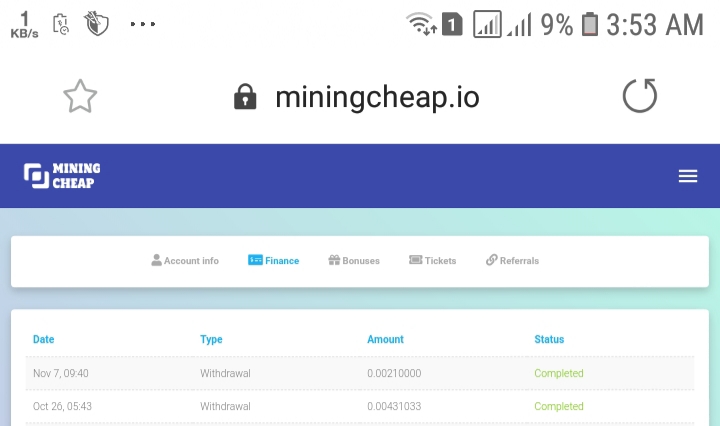Tap the KB/s network speed indicator
This screenshot has height=426, width=720.
click(x=24, y=25)
